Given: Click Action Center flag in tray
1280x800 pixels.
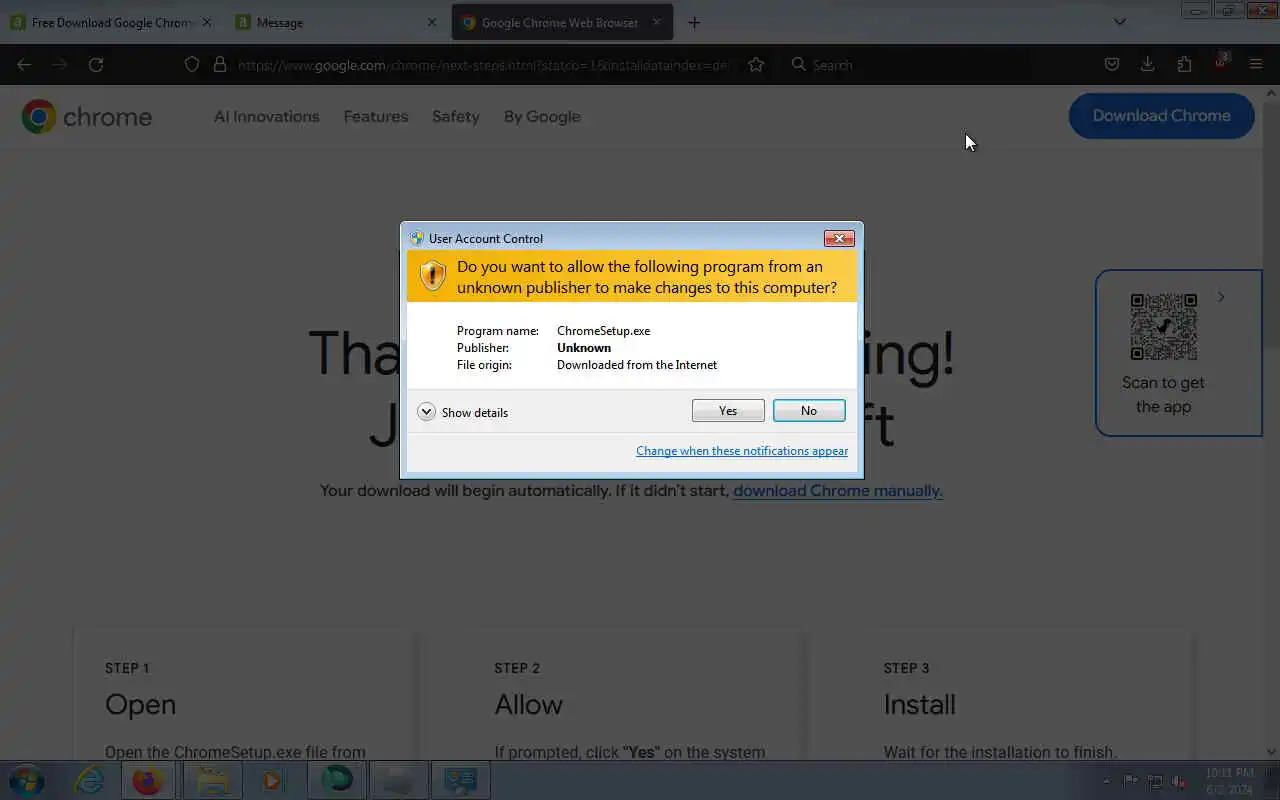Looking at the screenshot, I should pyautogui.click(x=1131, y=781).
